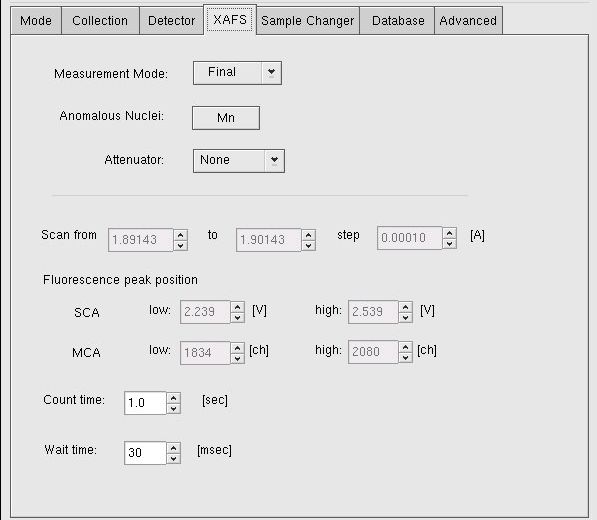
Task: Click the Wait time input field
Action: coord(145,453)
